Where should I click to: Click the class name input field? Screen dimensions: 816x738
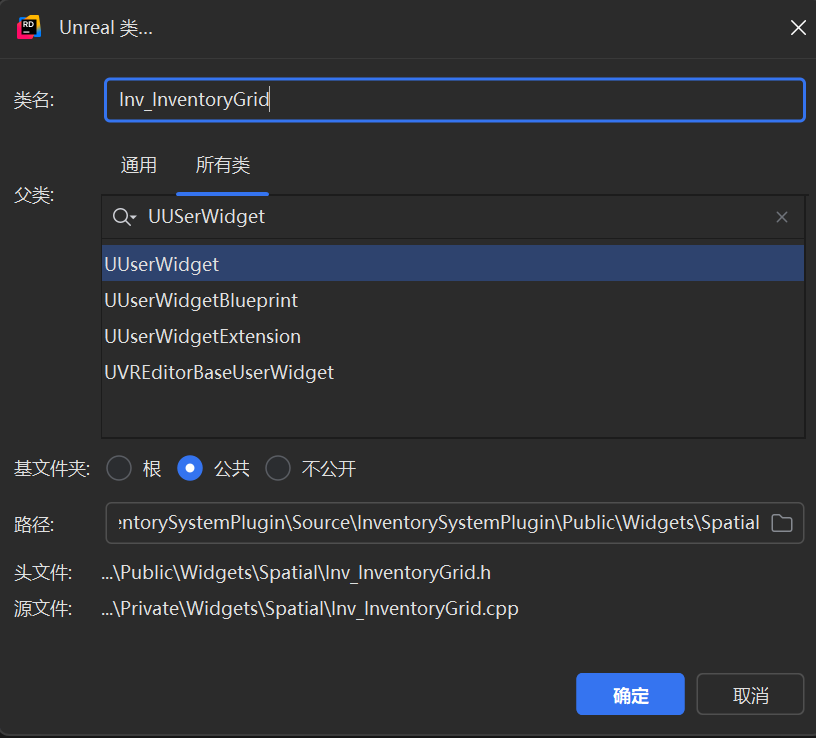[x=455, y=100]
